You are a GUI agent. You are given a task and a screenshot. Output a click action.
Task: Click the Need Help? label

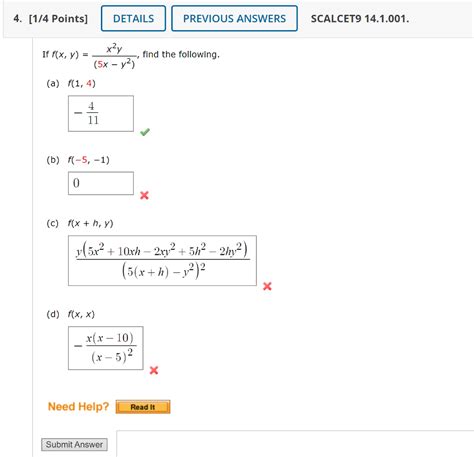click(78, 407)
